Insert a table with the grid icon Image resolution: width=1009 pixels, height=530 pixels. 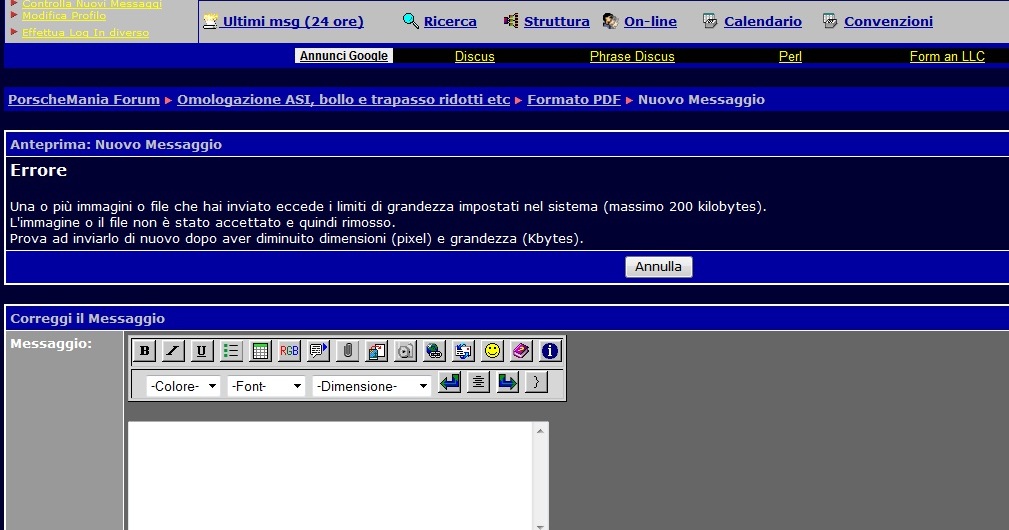tap(260, 351)
